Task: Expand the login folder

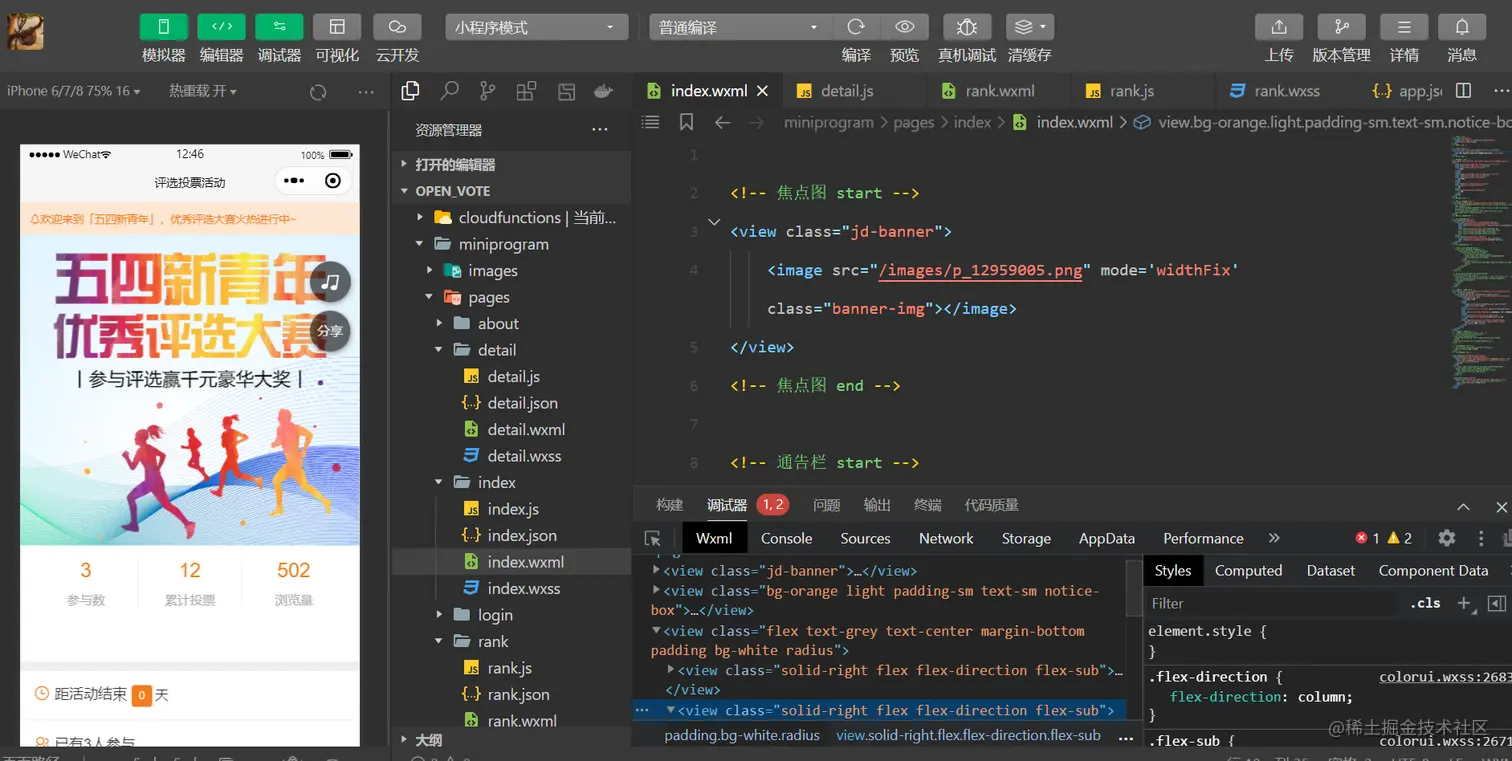Action: [x=495, y=615]
